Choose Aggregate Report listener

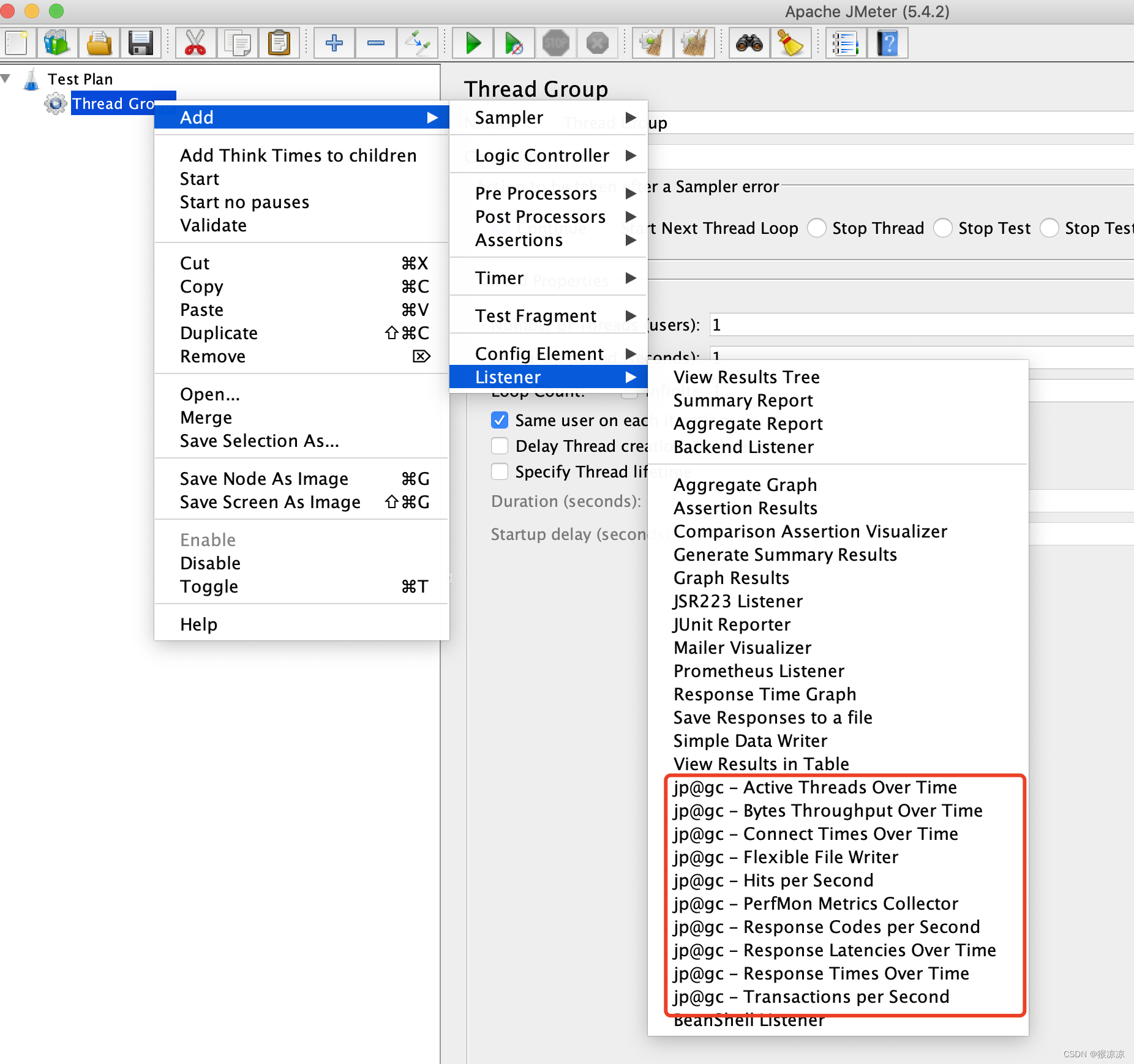[x=838, y=424]
